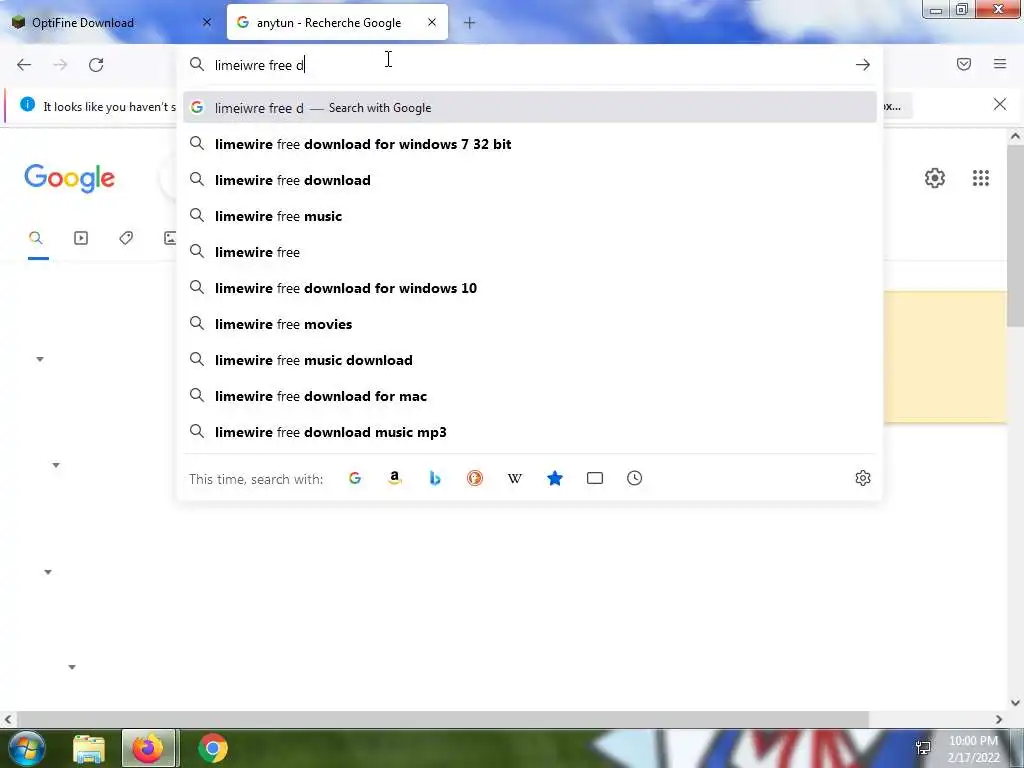The image size is (1024, 768).
Task: Open a new tab with plus button
Action: coord(470,23)
